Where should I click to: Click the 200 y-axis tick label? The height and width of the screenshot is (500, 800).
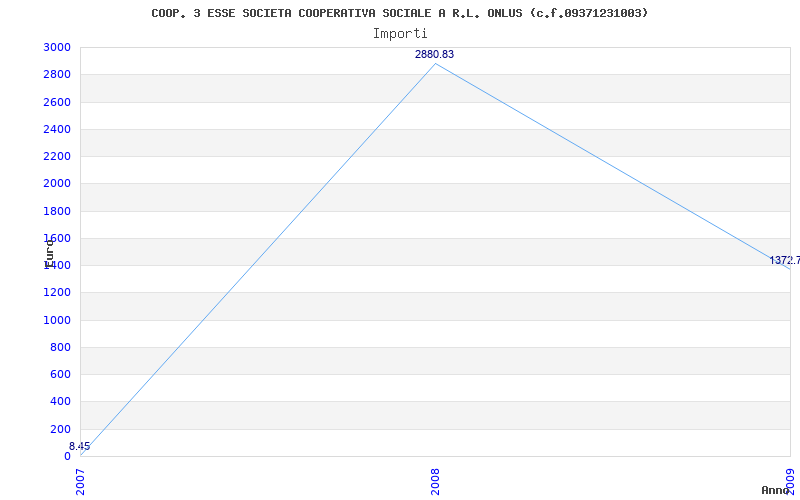click(x=60, y=429)
